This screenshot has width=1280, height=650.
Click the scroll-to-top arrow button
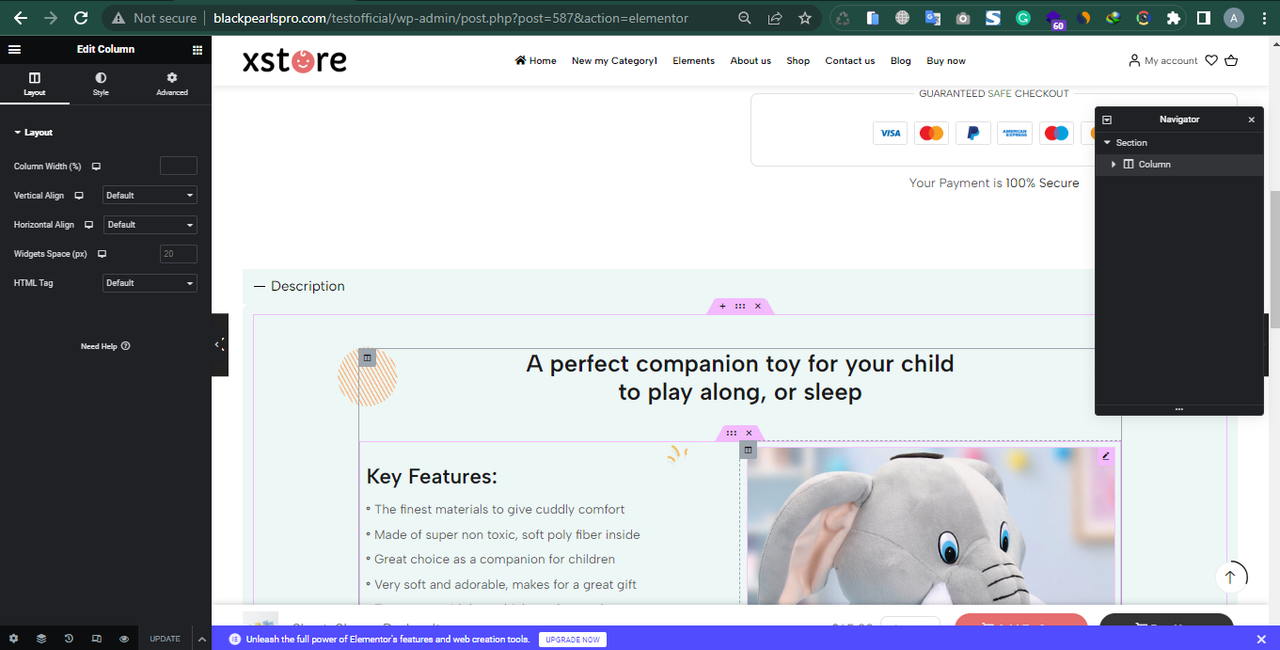(1230, 577)
